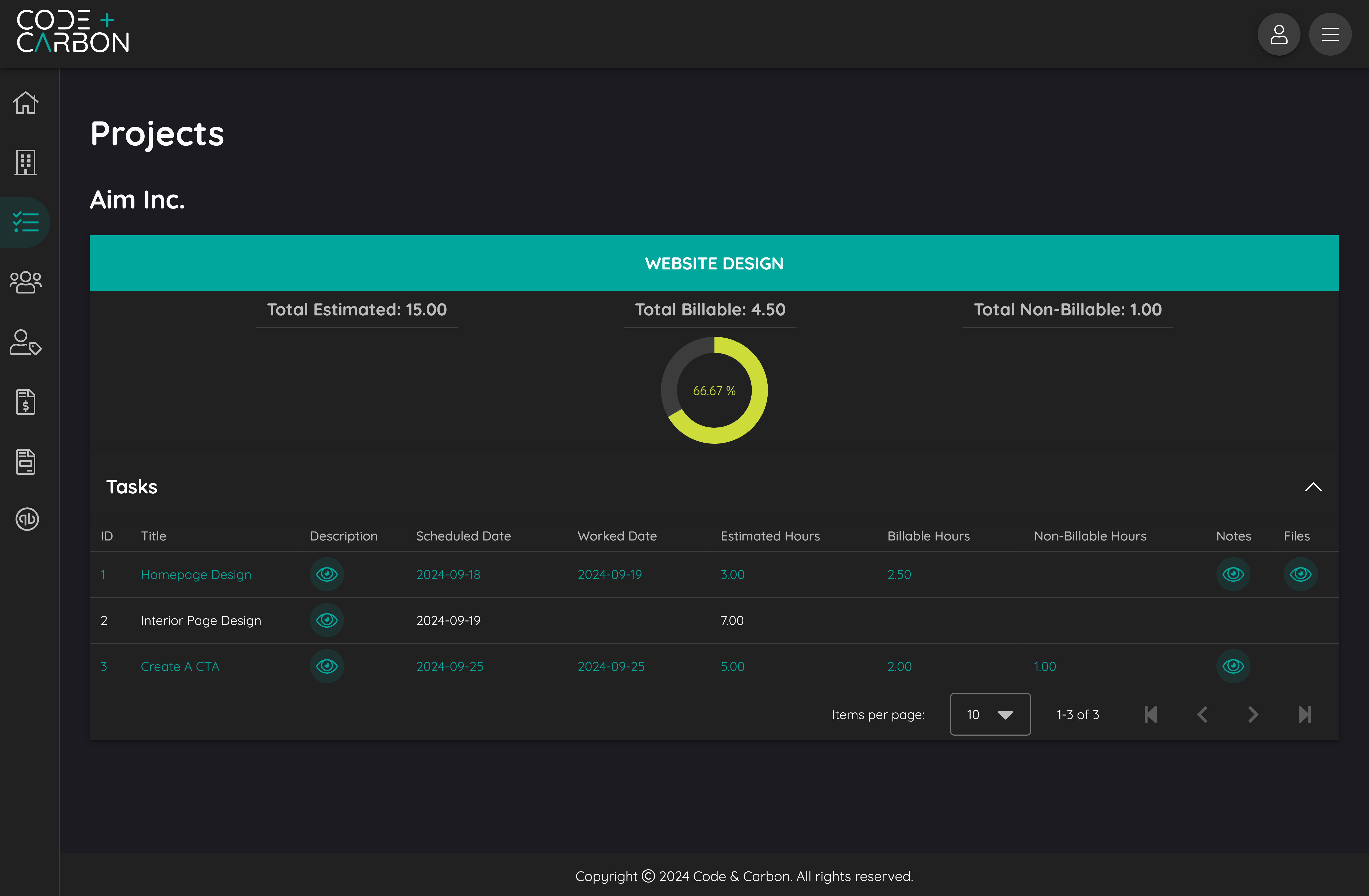Click estimated hours value 7.00
Image resolution: width=1369 pixels, height=896 pixels.
tap(732, 620)
